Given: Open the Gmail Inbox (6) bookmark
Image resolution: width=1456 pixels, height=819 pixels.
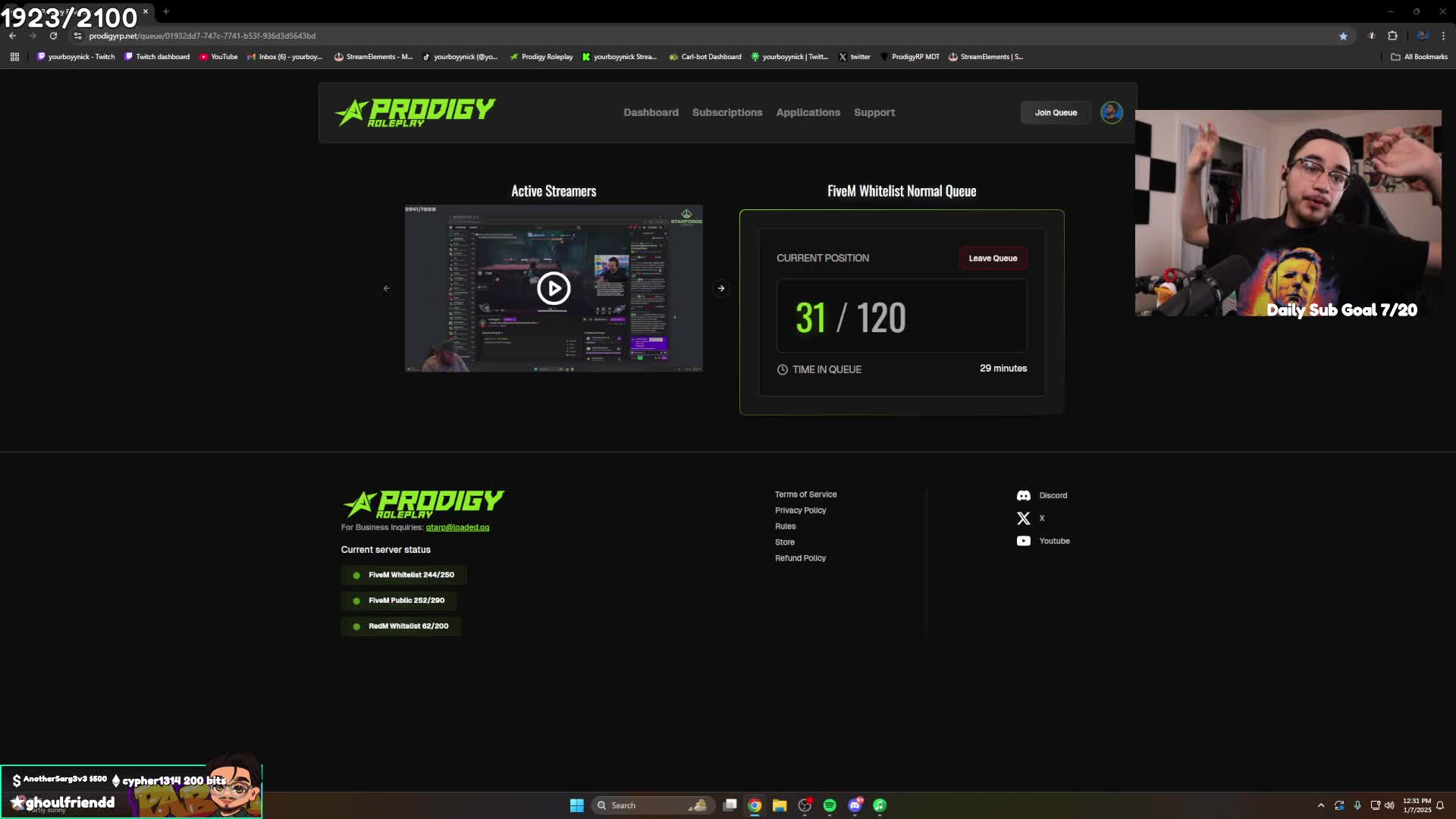Looking at the screenshot, I should pos(285,57).
